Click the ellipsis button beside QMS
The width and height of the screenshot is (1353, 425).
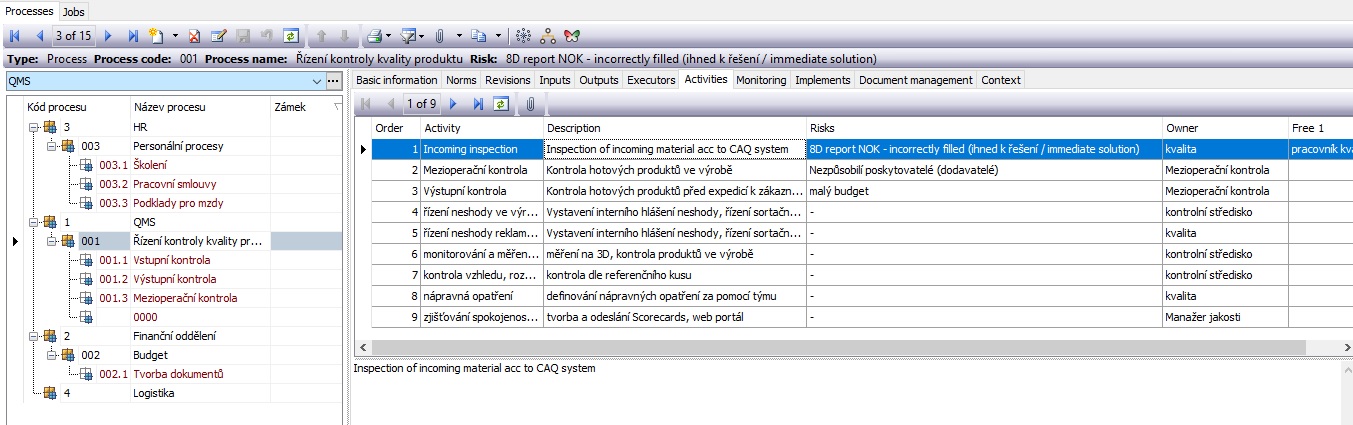[335, 81]
